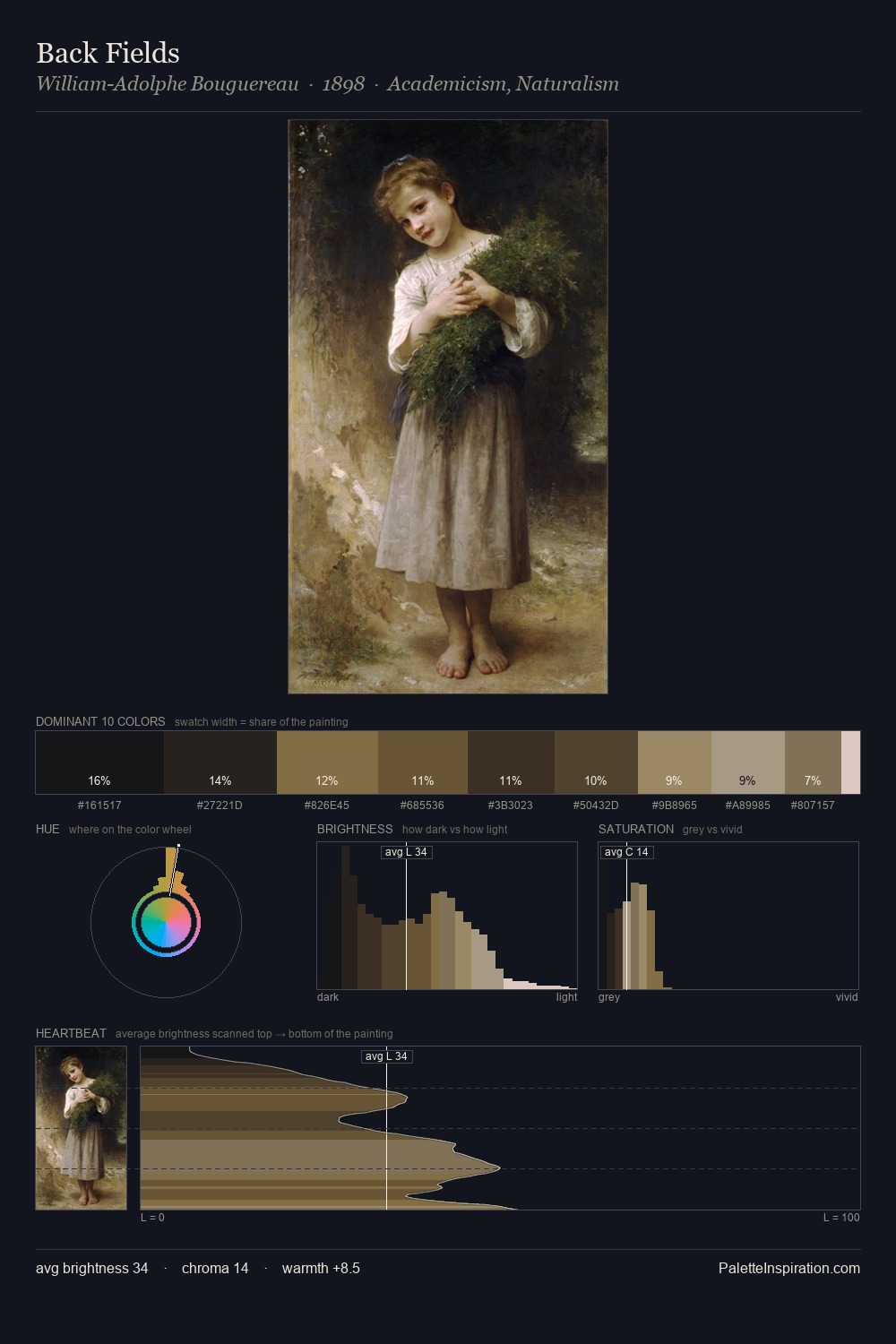Click the #161517 dark color swatch

pyautogui.click(x=99, y=762)
